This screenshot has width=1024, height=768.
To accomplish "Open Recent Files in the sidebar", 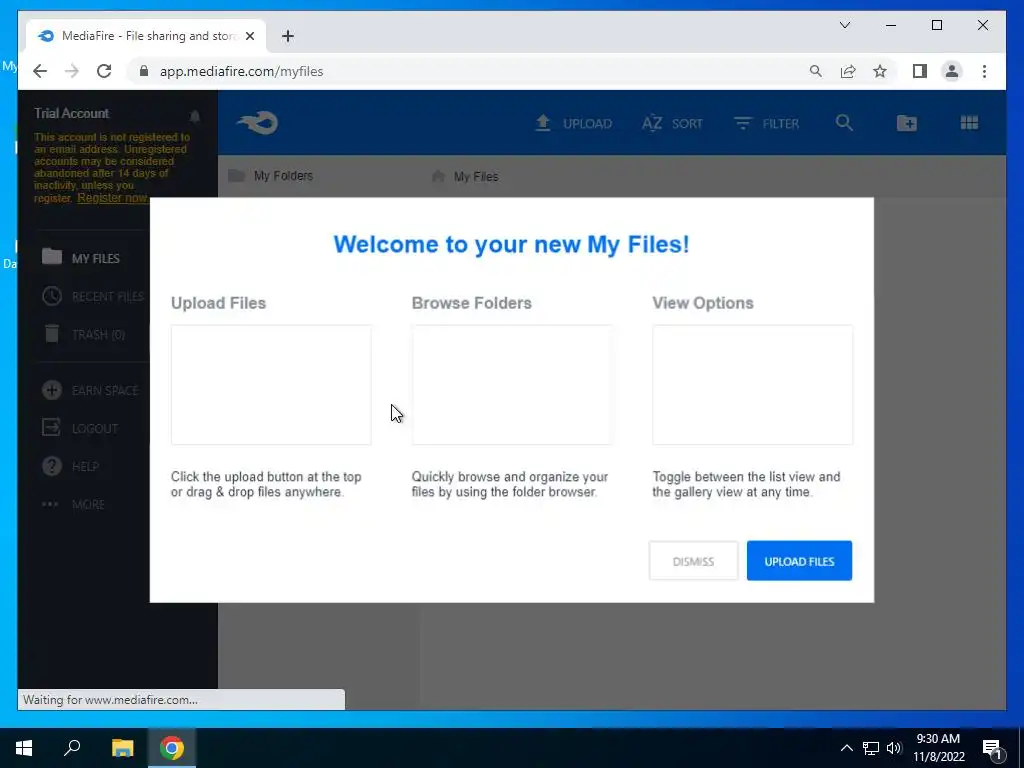I will [93, 296].
